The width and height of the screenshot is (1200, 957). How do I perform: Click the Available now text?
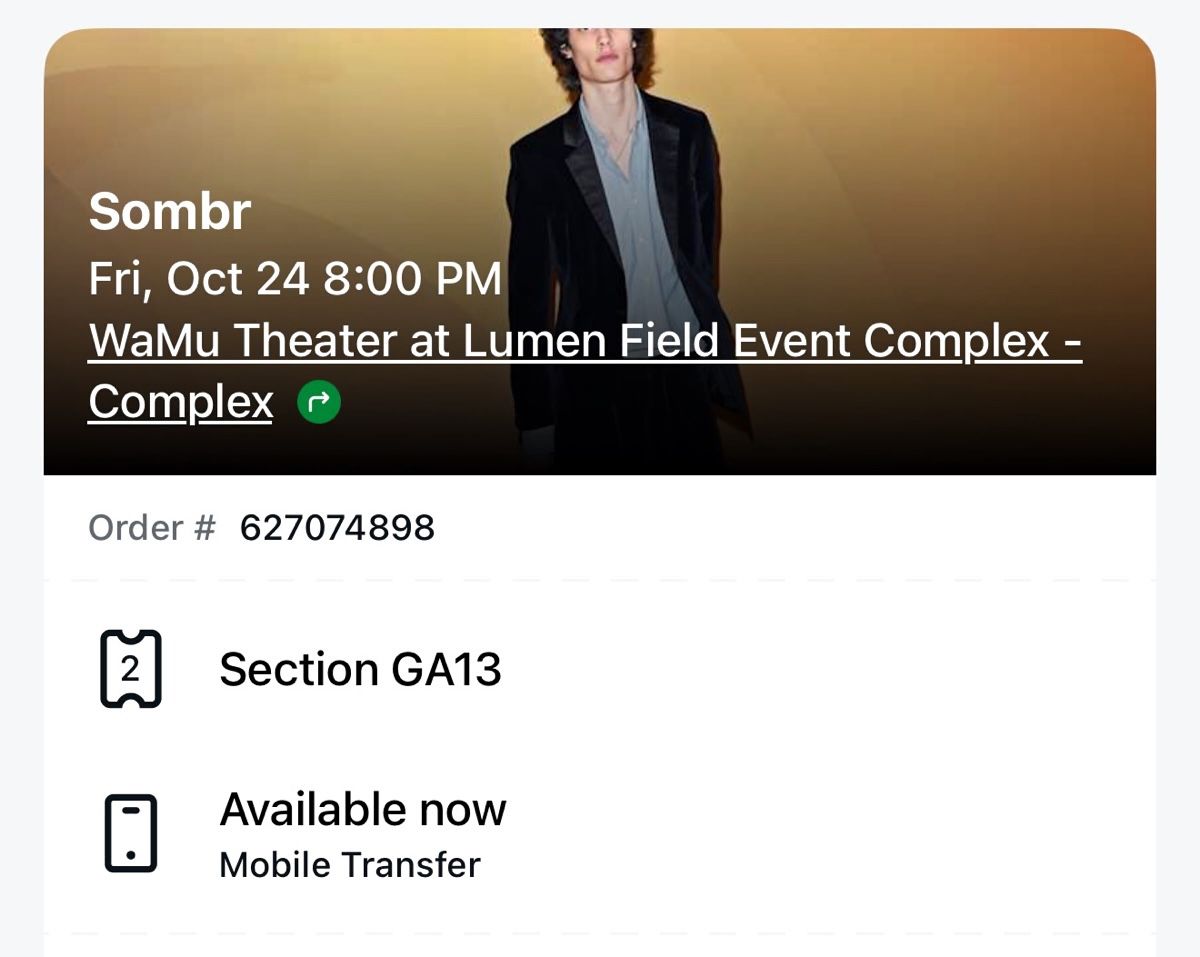pos(363,809)
